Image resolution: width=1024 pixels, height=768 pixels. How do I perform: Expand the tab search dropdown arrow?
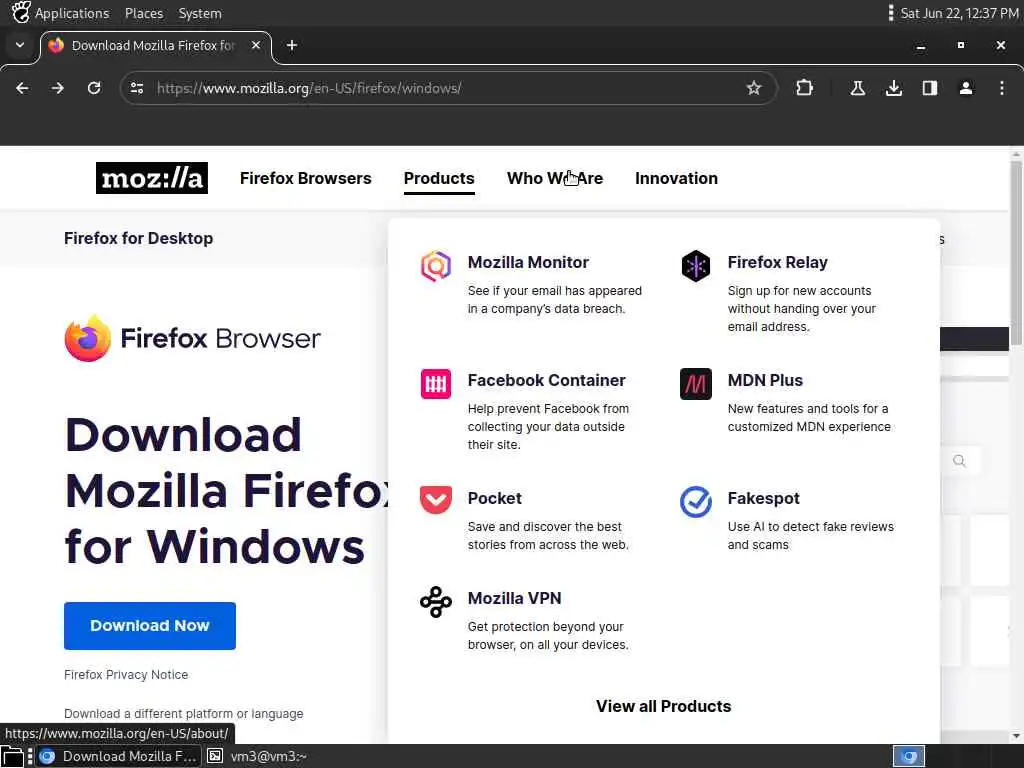20,45
